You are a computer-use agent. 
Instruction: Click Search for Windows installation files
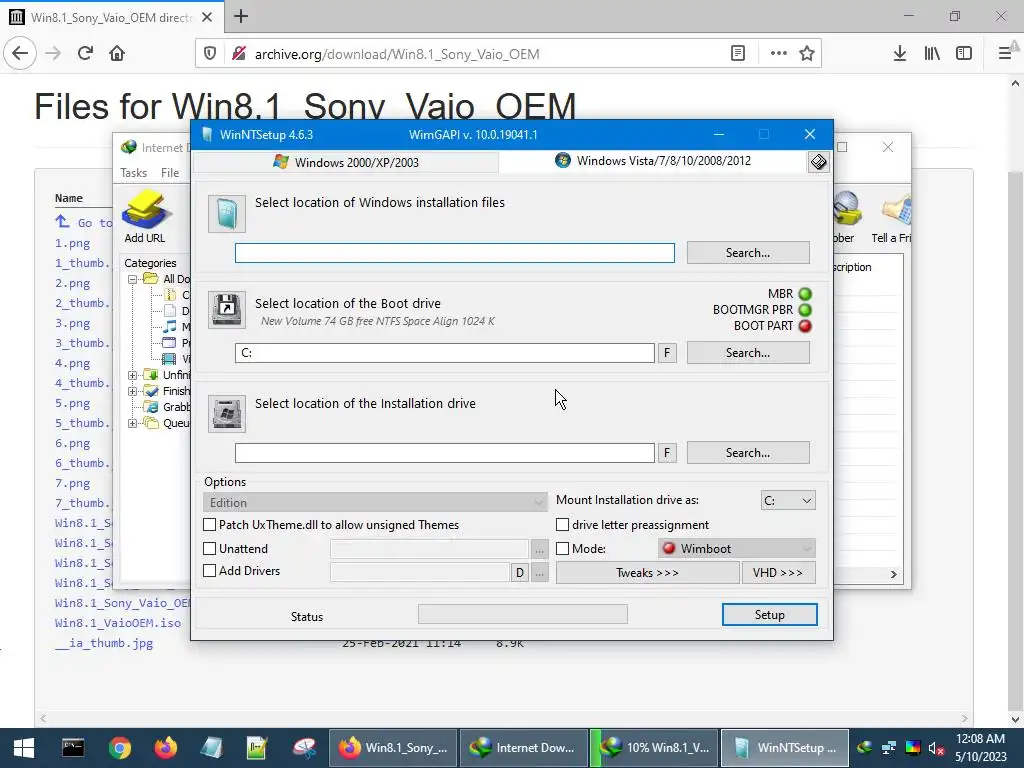coord(748,253)
